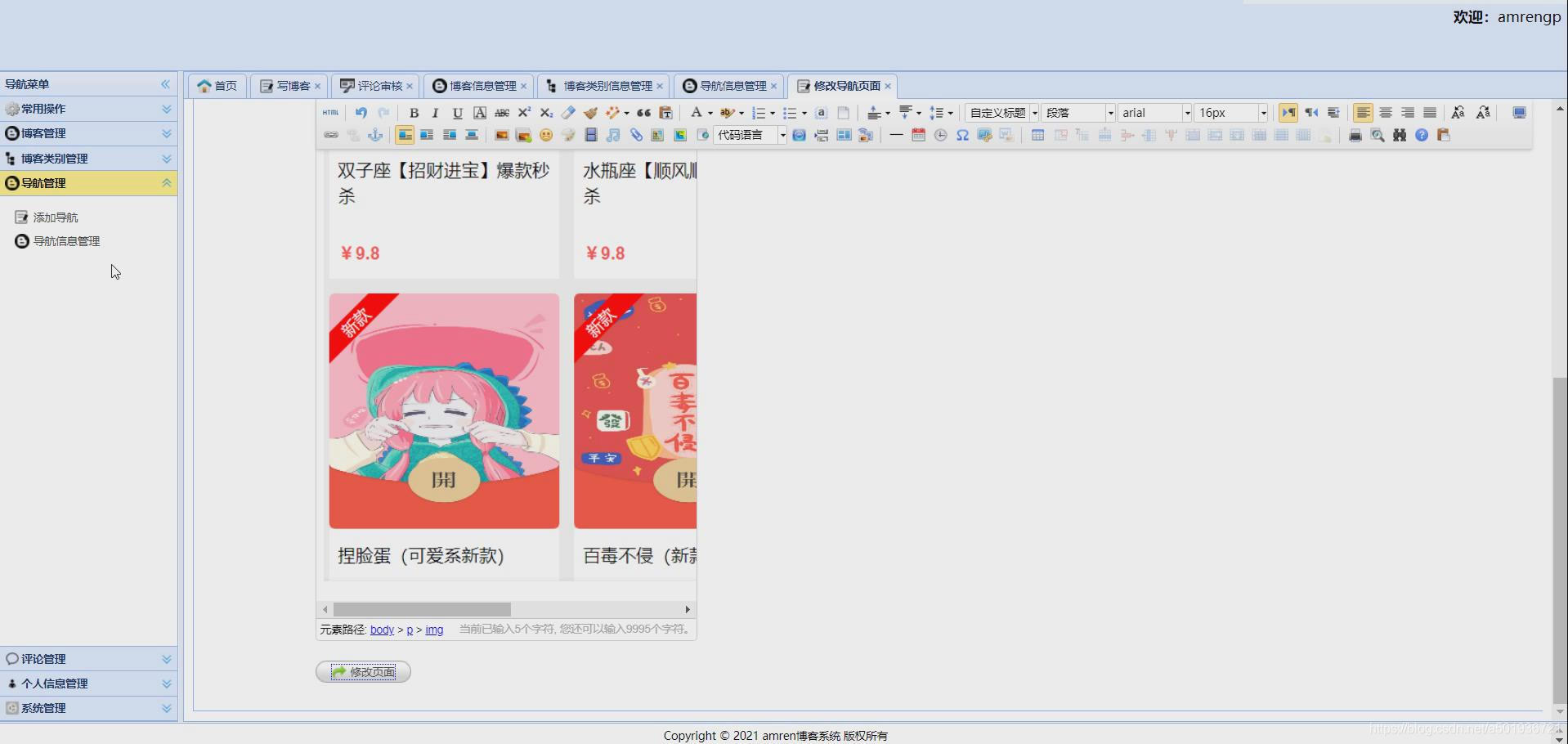The height and width of the screenshot is (744, 1568).
Task: Open find and replace in the editor
Action: click(1400, 136)
